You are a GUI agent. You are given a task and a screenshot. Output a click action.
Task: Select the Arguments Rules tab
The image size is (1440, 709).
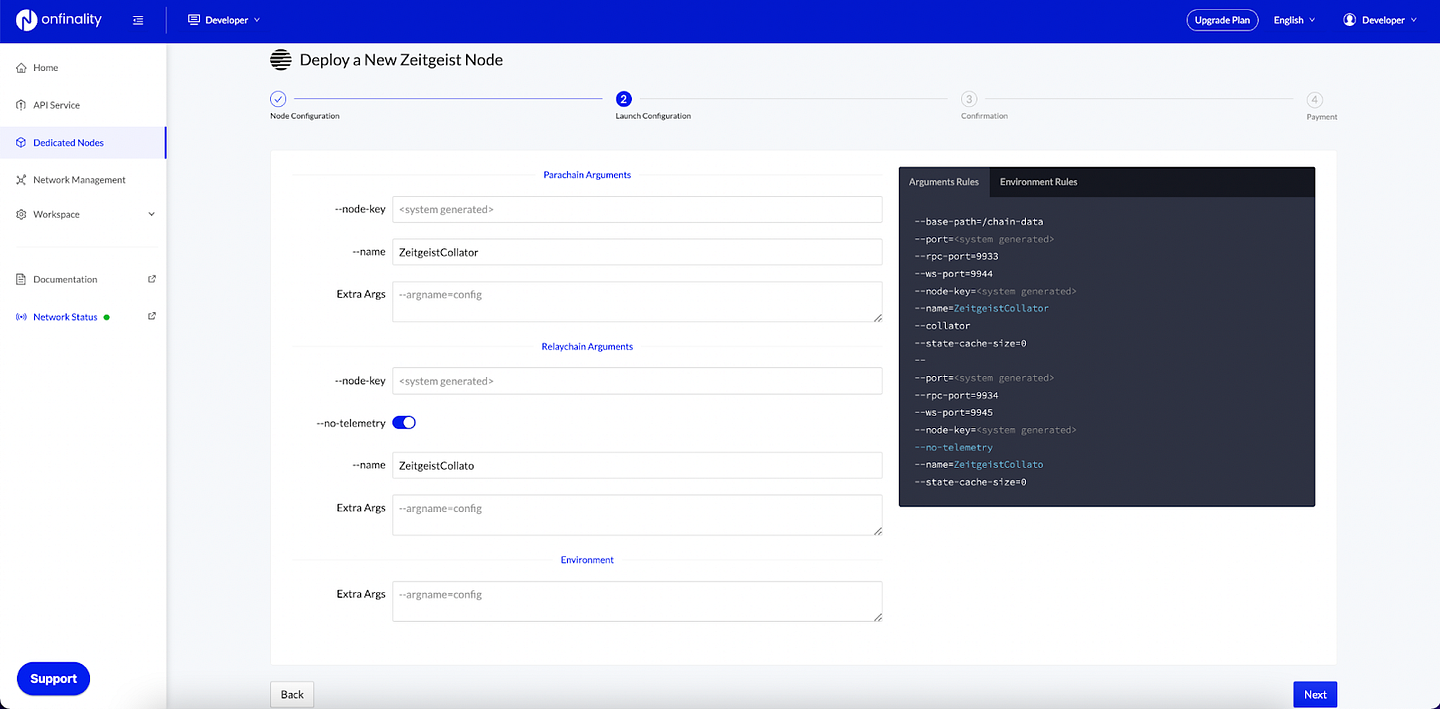pyautogui.click(x=944, y=182)
